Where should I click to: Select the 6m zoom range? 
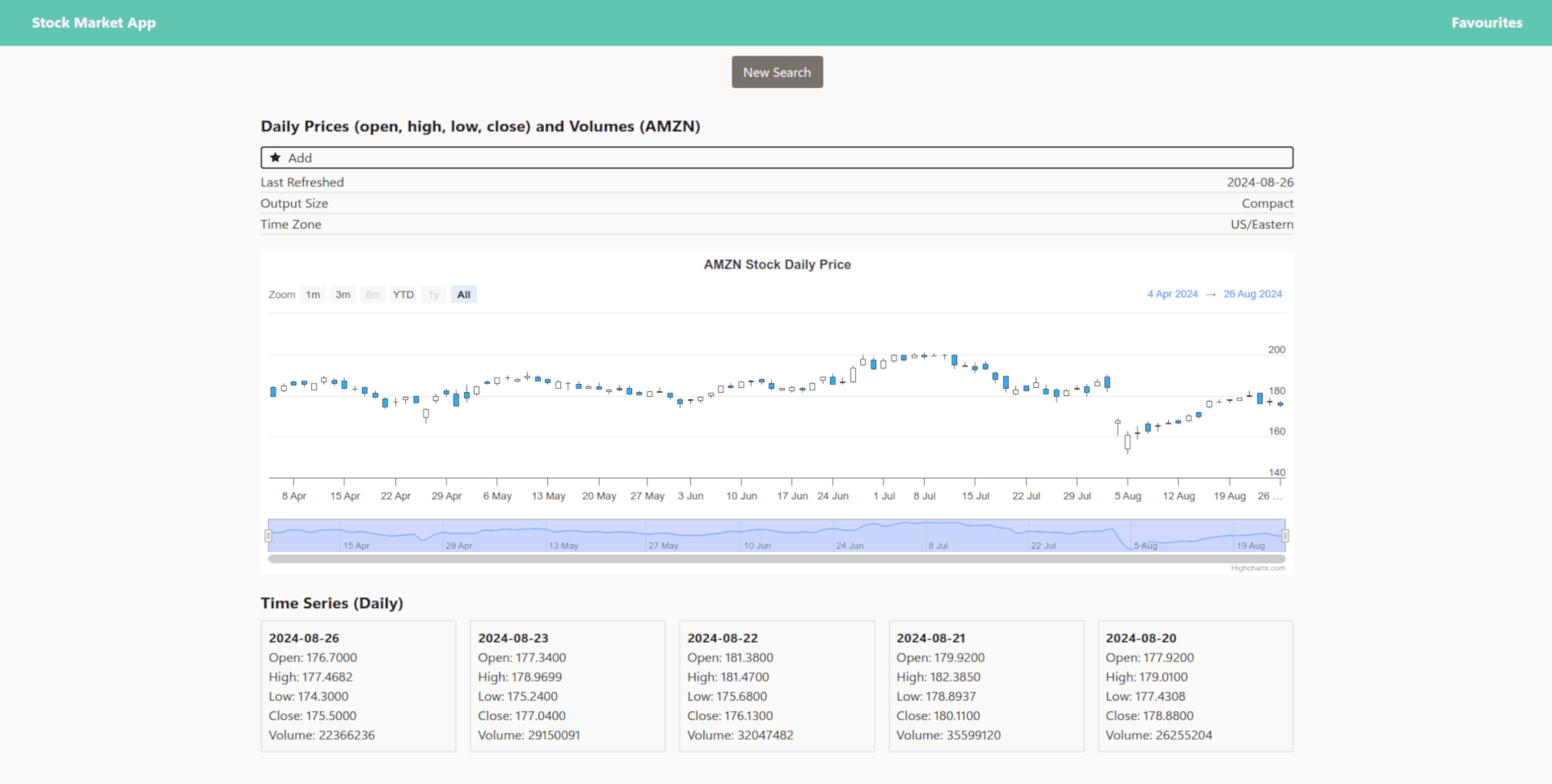click(x=373, y=294)
